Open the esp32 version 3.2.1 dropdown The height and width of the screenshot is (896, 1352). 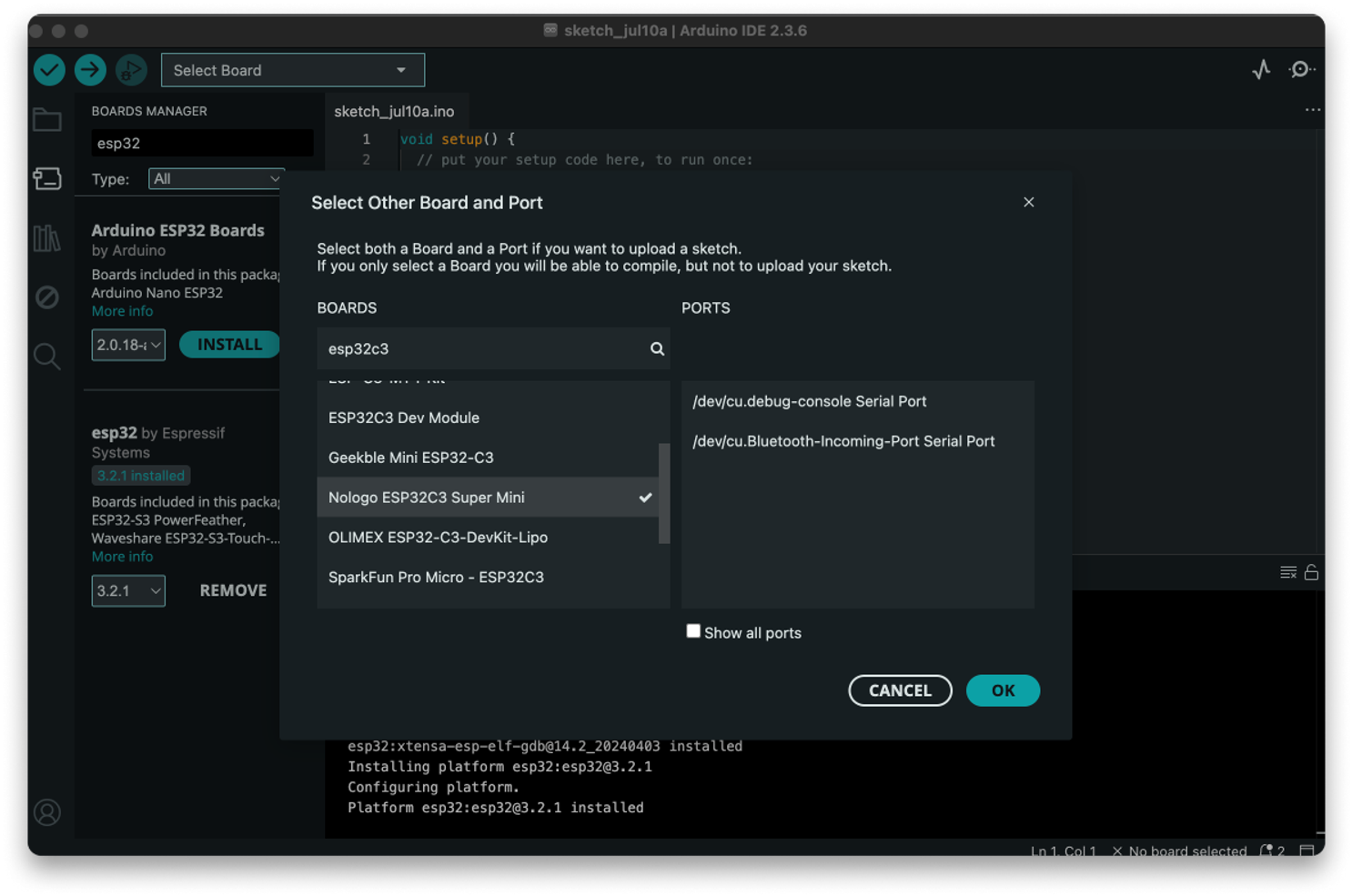click(128, 590)
